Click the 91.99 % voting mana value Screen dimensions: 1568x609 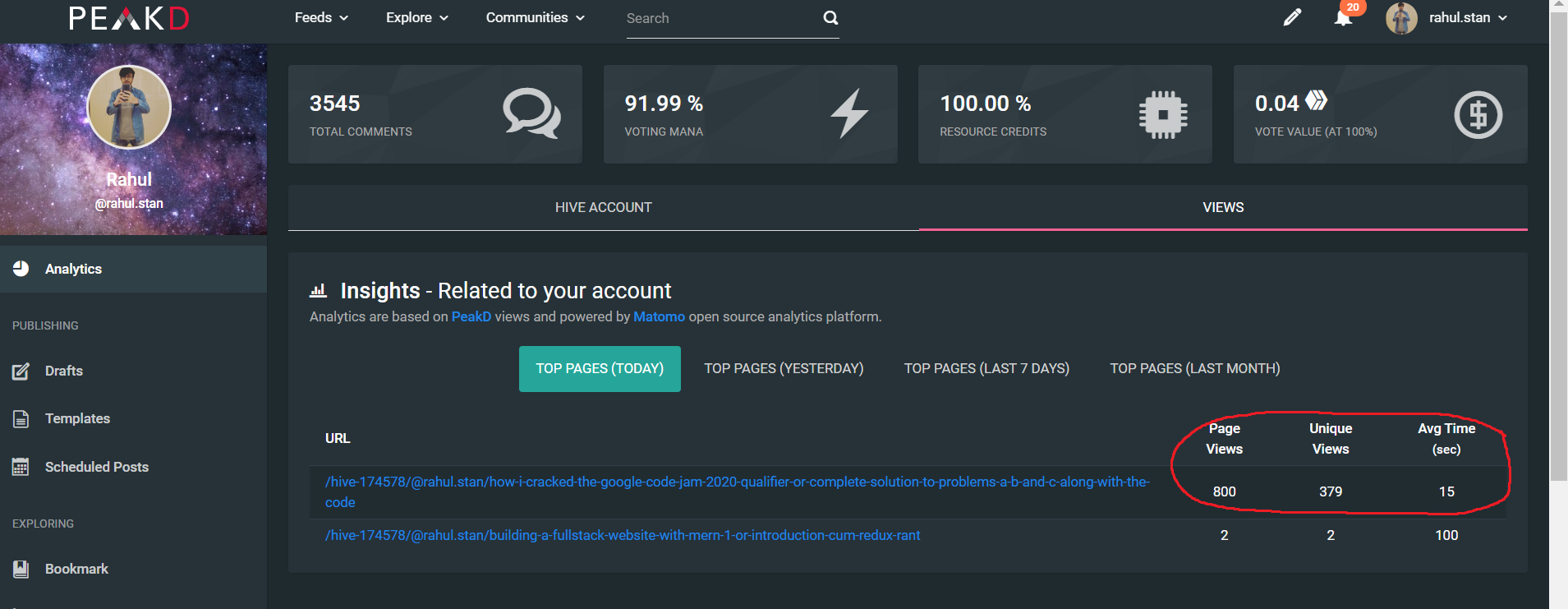coord(664,104)
